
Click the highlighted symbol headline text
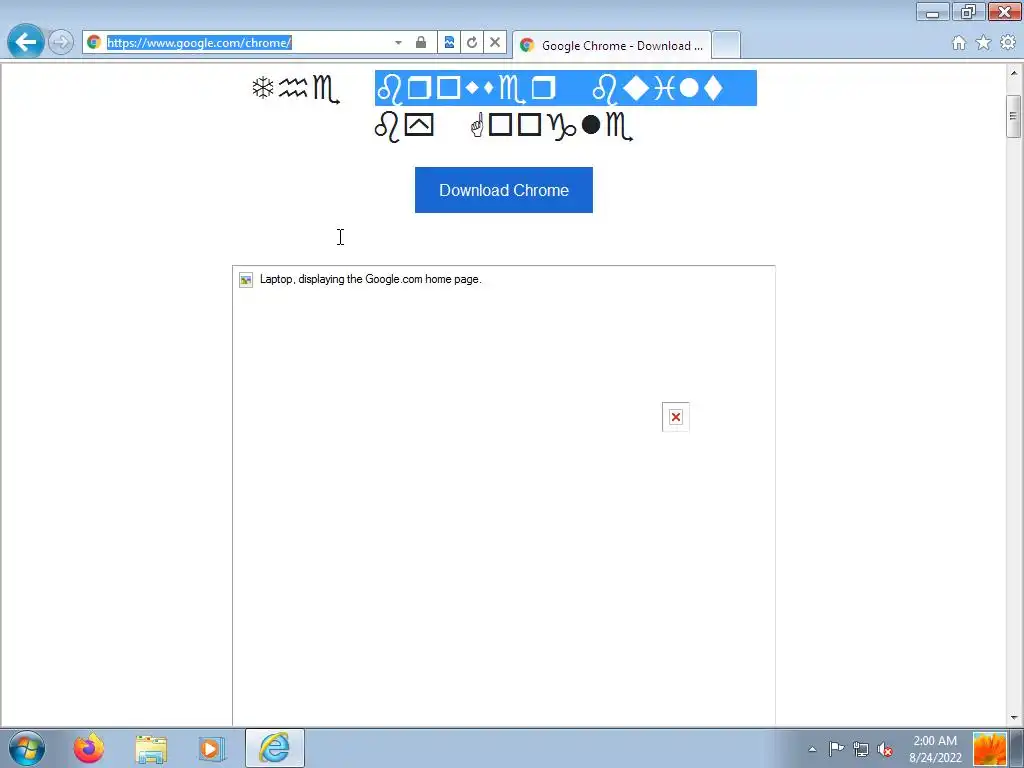(566, 88)
